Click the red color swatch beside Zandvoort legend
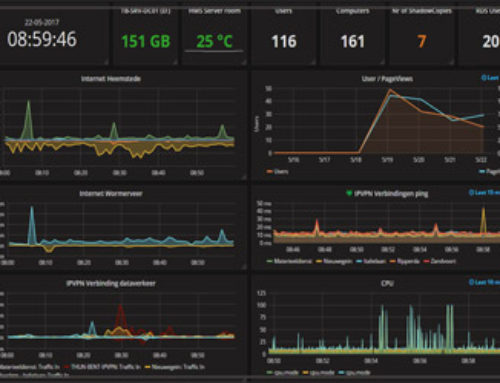Screen dimensions: 500x383 [426, 261]
